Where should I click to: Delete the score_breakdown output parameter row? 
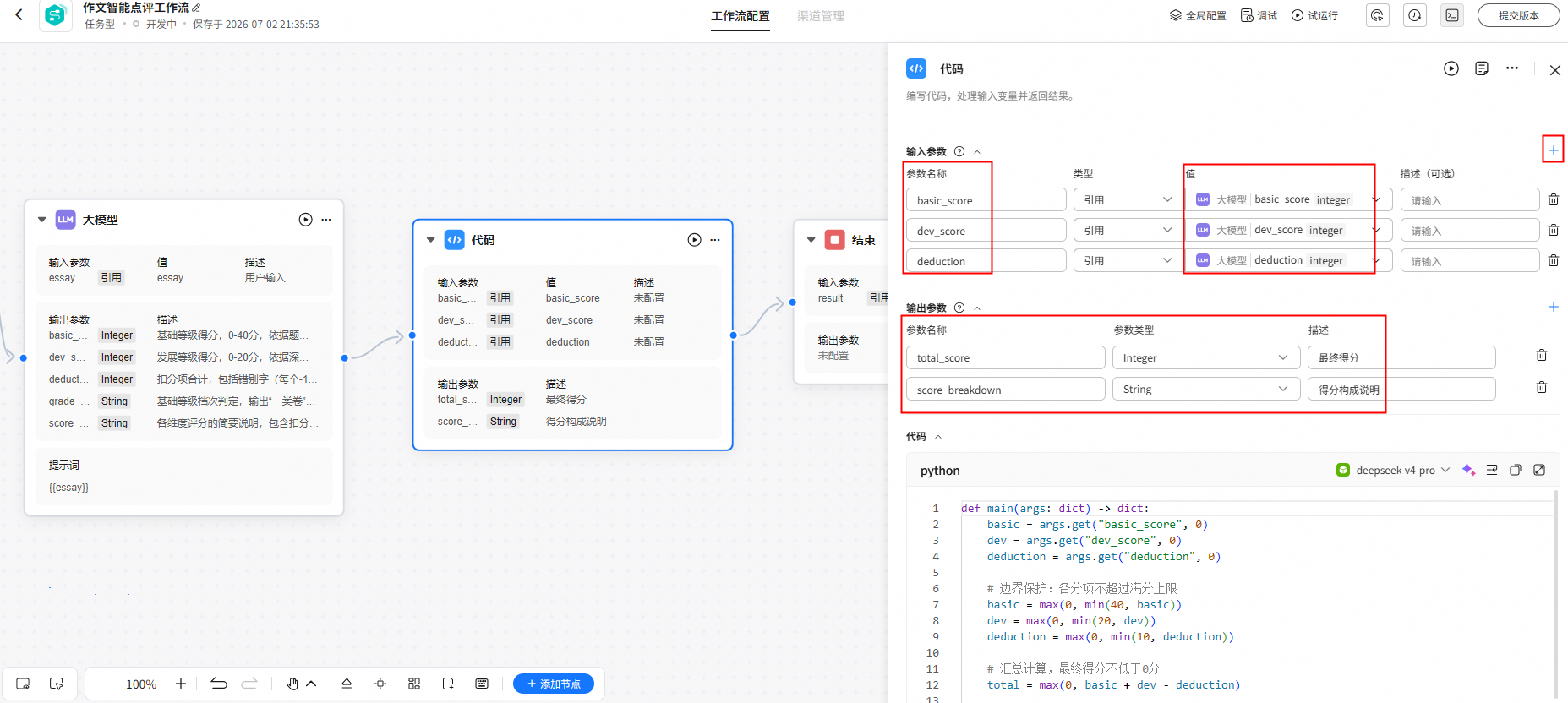pos(1542,388)
